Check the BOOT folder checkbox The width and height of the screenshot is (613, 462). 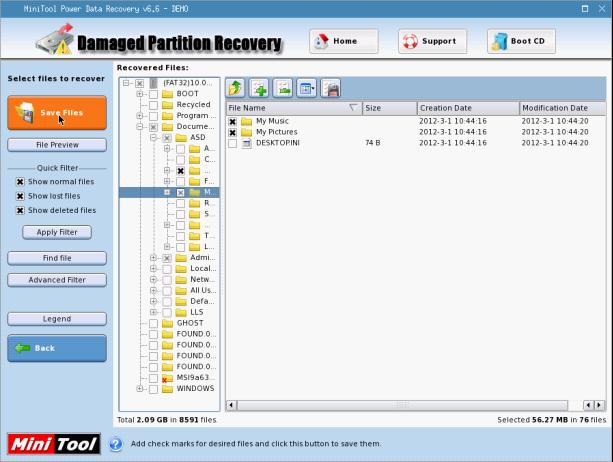pyautogui.click(x=153, y=94)
